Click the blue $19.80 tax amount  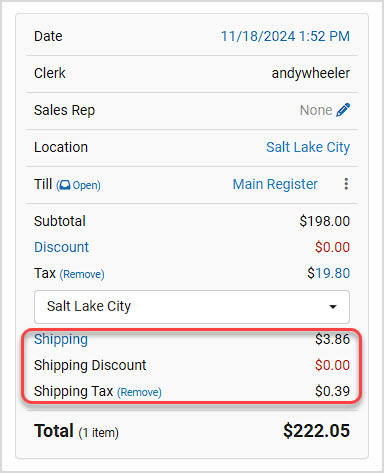point(328,273)
